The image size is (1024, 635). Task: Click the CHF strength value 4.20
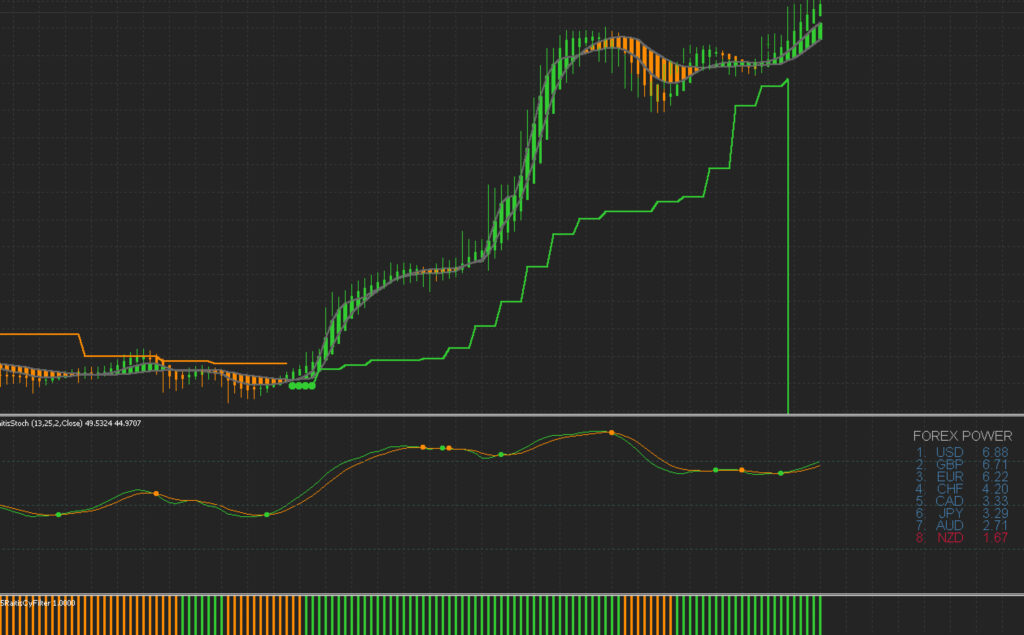tap(995, 489)
